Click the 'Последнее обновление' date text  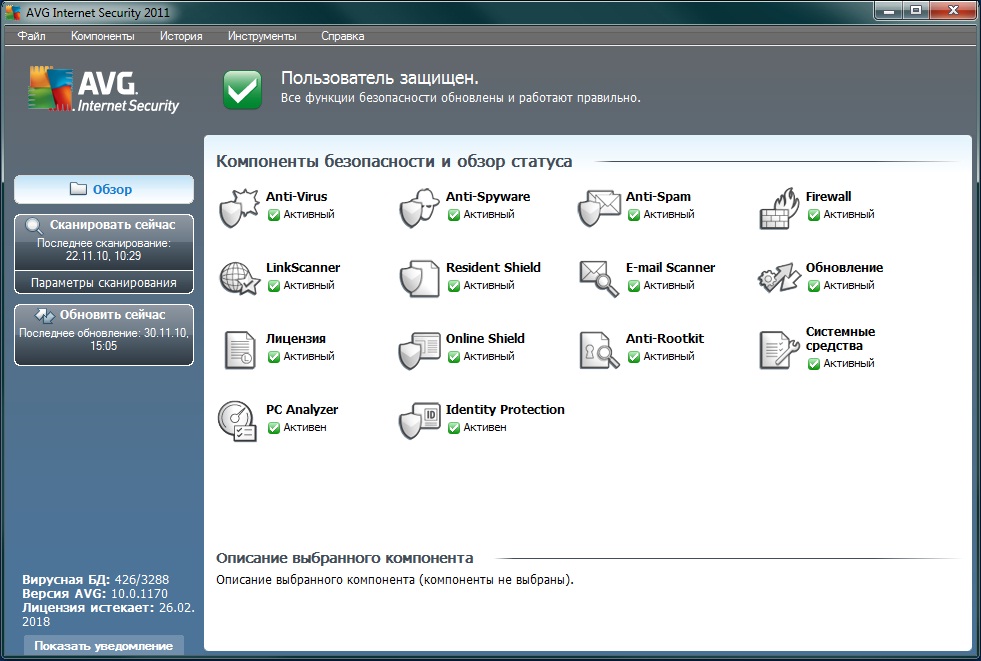pos(104,339)
